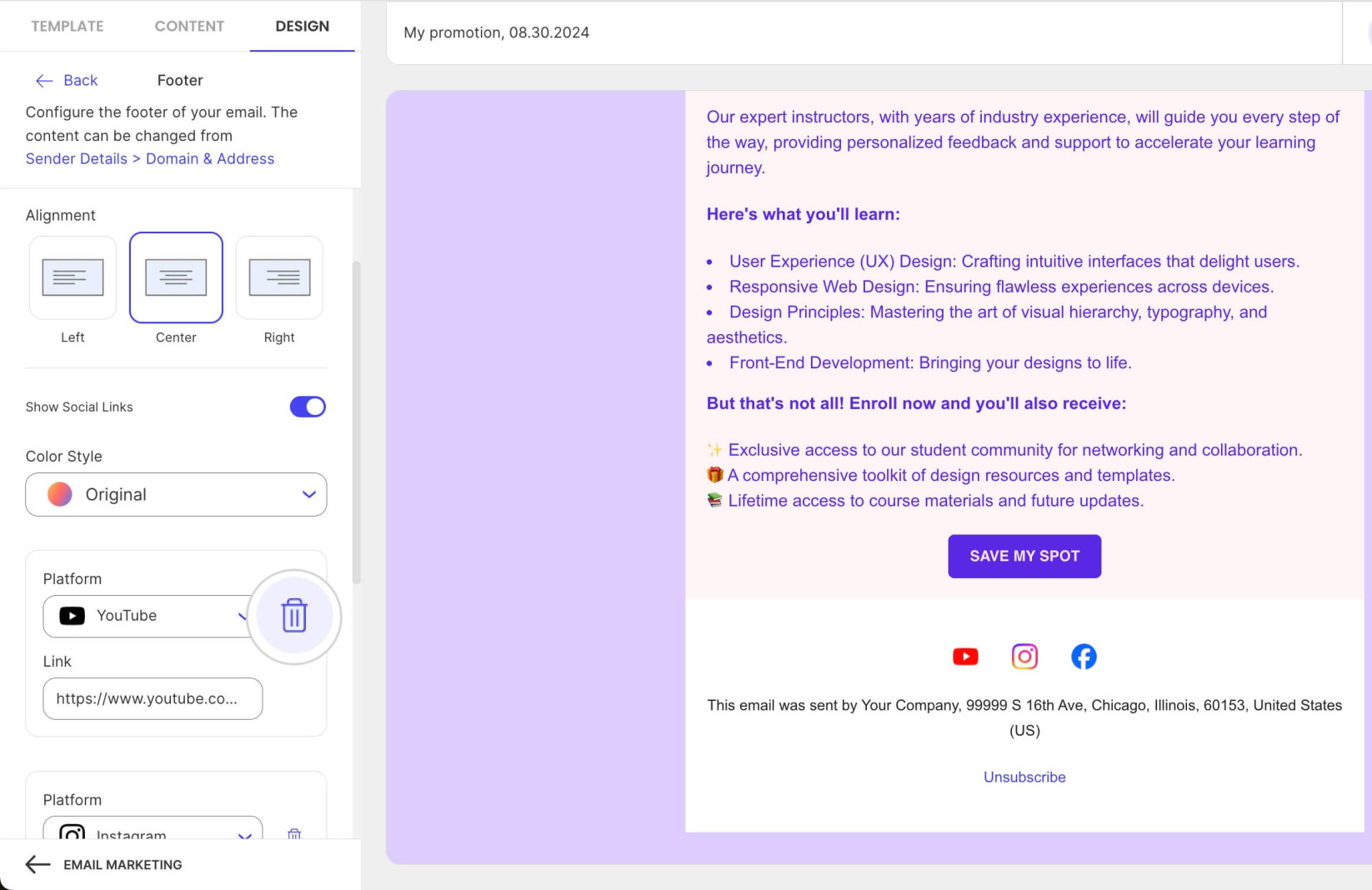1372x890 pixels.
Task: Click the Lifetime access bullet line
Action: point(925,501)
